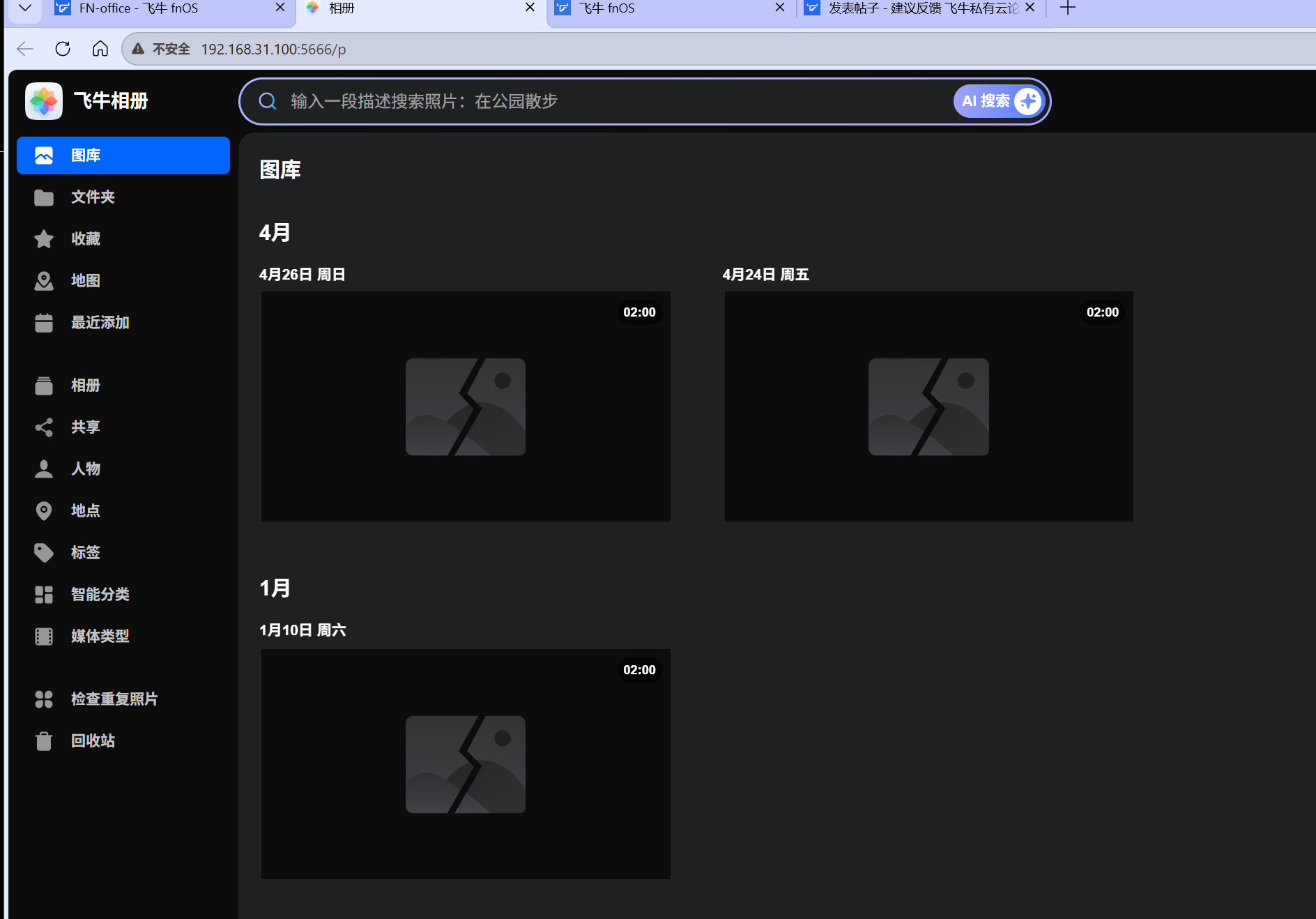Switch to the 相册 browser tab
This screenshot has height=919, width=1316.
click(x=421, y=10)
